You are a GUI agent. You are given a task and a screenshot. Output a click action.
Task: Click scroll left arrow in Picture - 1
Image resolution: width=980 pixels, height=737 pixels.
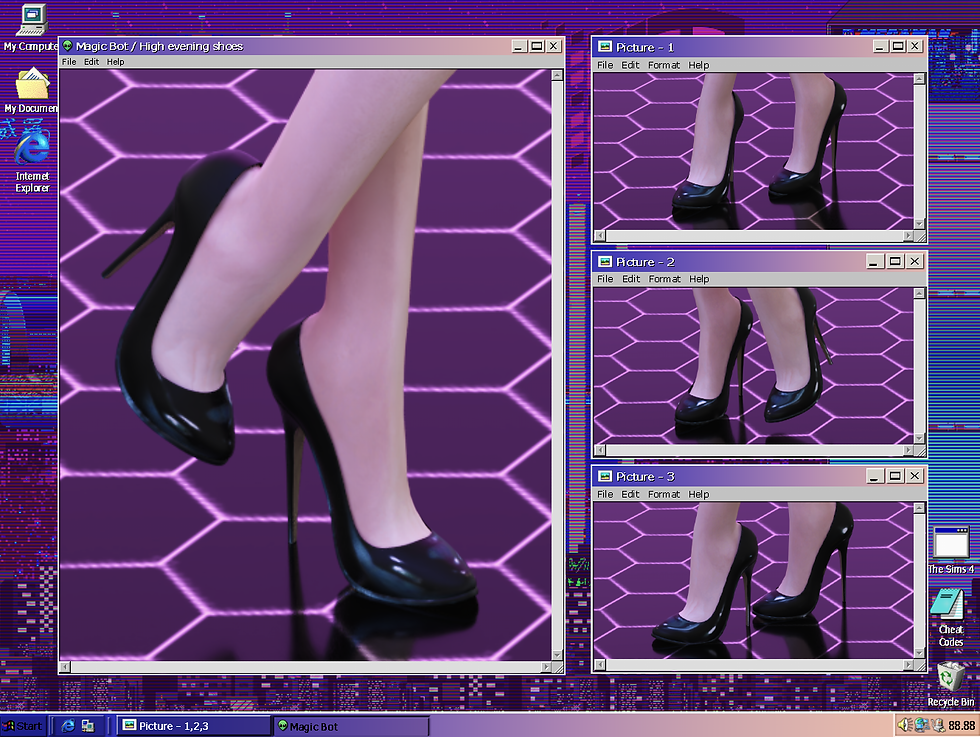pos(599,236)
